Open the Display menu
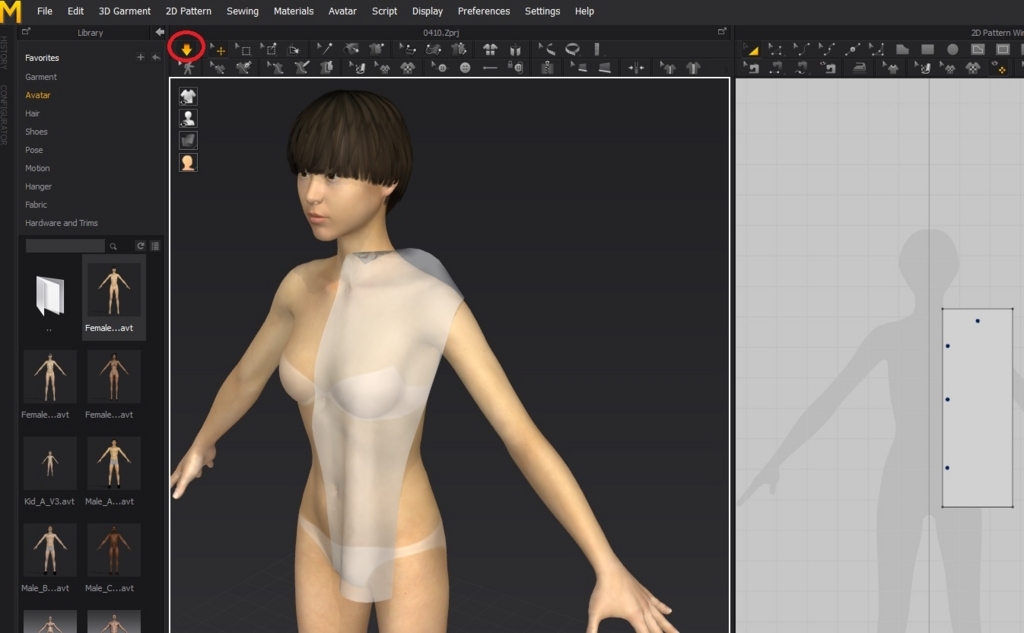 [x=427, y=11]
